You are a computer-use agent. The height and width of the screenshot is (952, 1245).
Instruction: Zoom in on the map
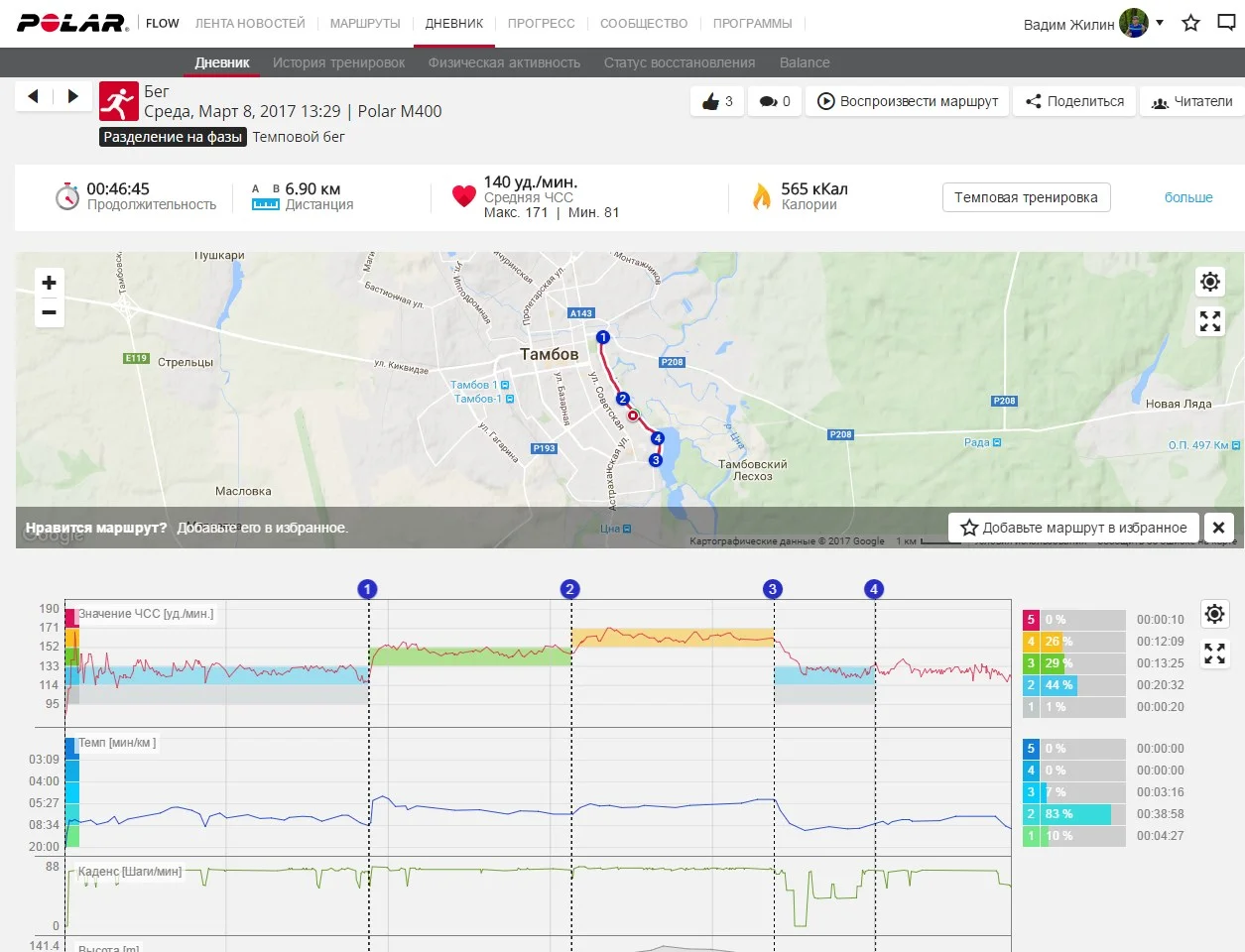point(49,283)
